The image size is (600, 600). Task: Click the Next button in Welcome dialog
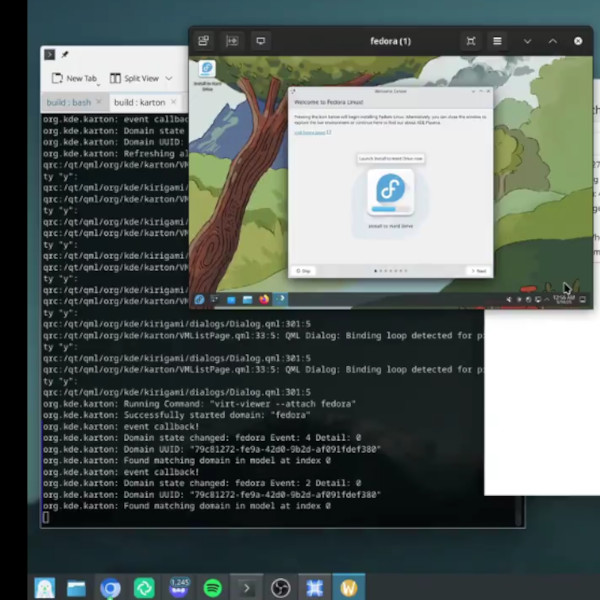coord(478,271)
